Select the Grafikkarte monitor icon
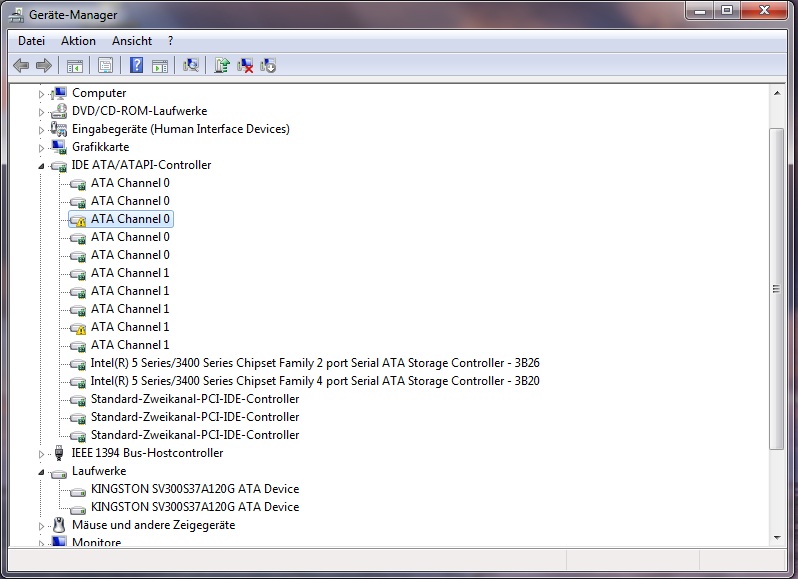This screenshot has height=579, width=798. (x=59, y=147)
